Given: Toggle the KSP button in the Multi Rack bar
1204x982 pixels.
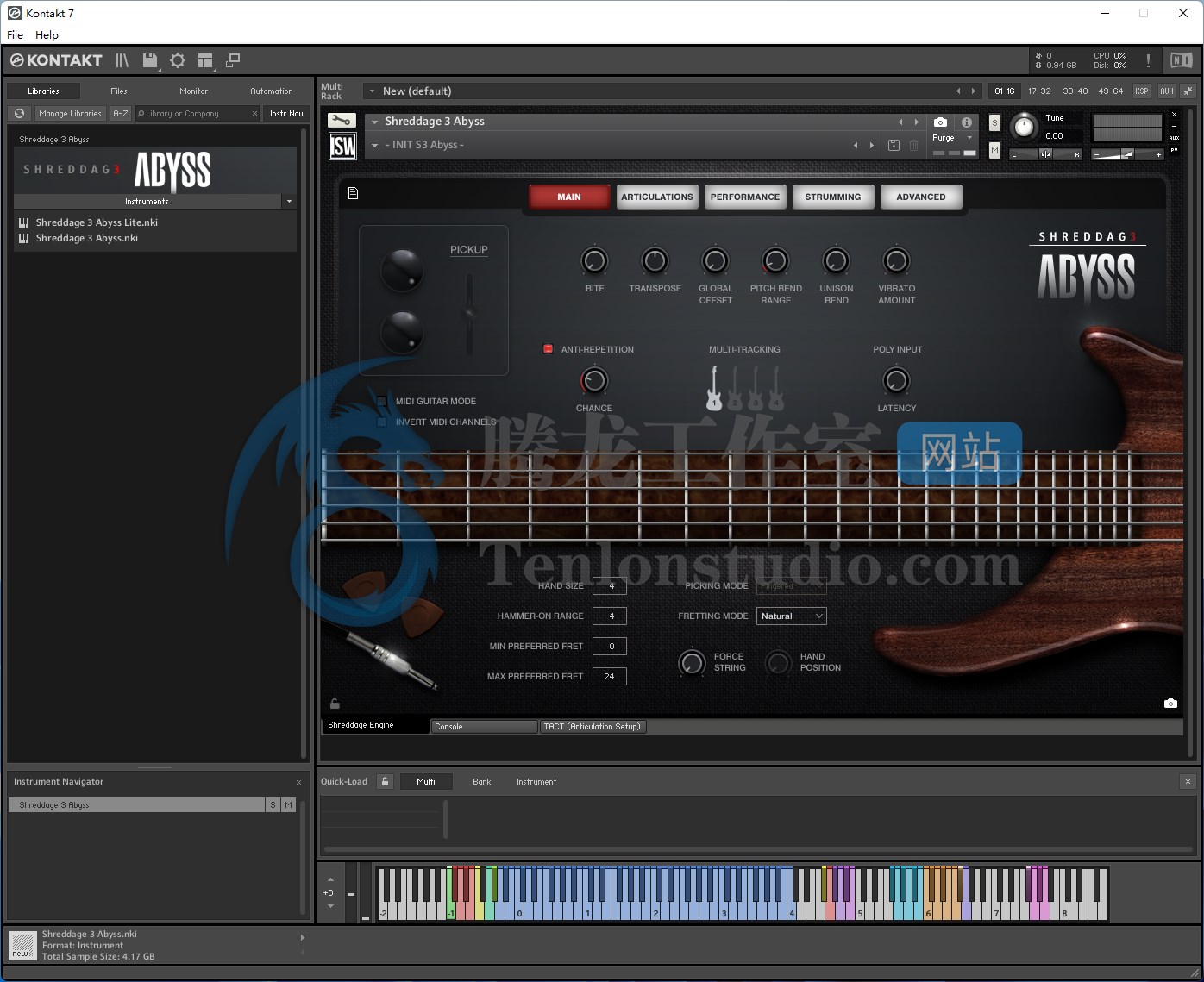Looking at the screenshot, I should pyautogui.click(x=1142, y=91).
